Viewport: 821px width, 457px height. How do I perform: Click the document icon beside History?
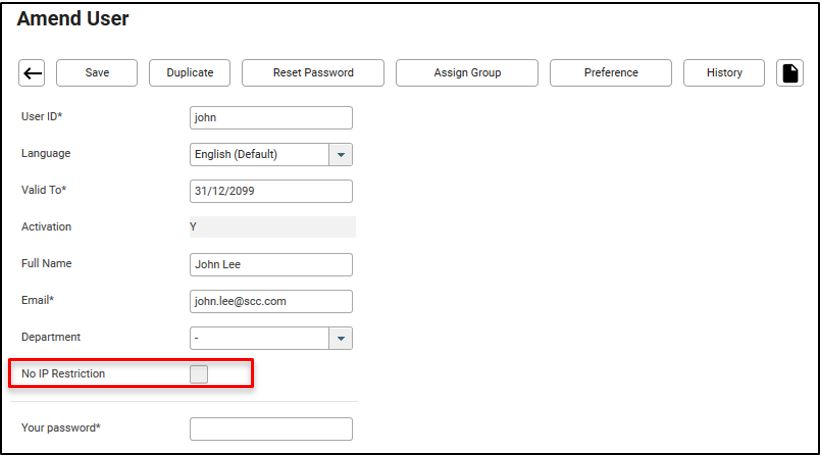pos(790,73)
